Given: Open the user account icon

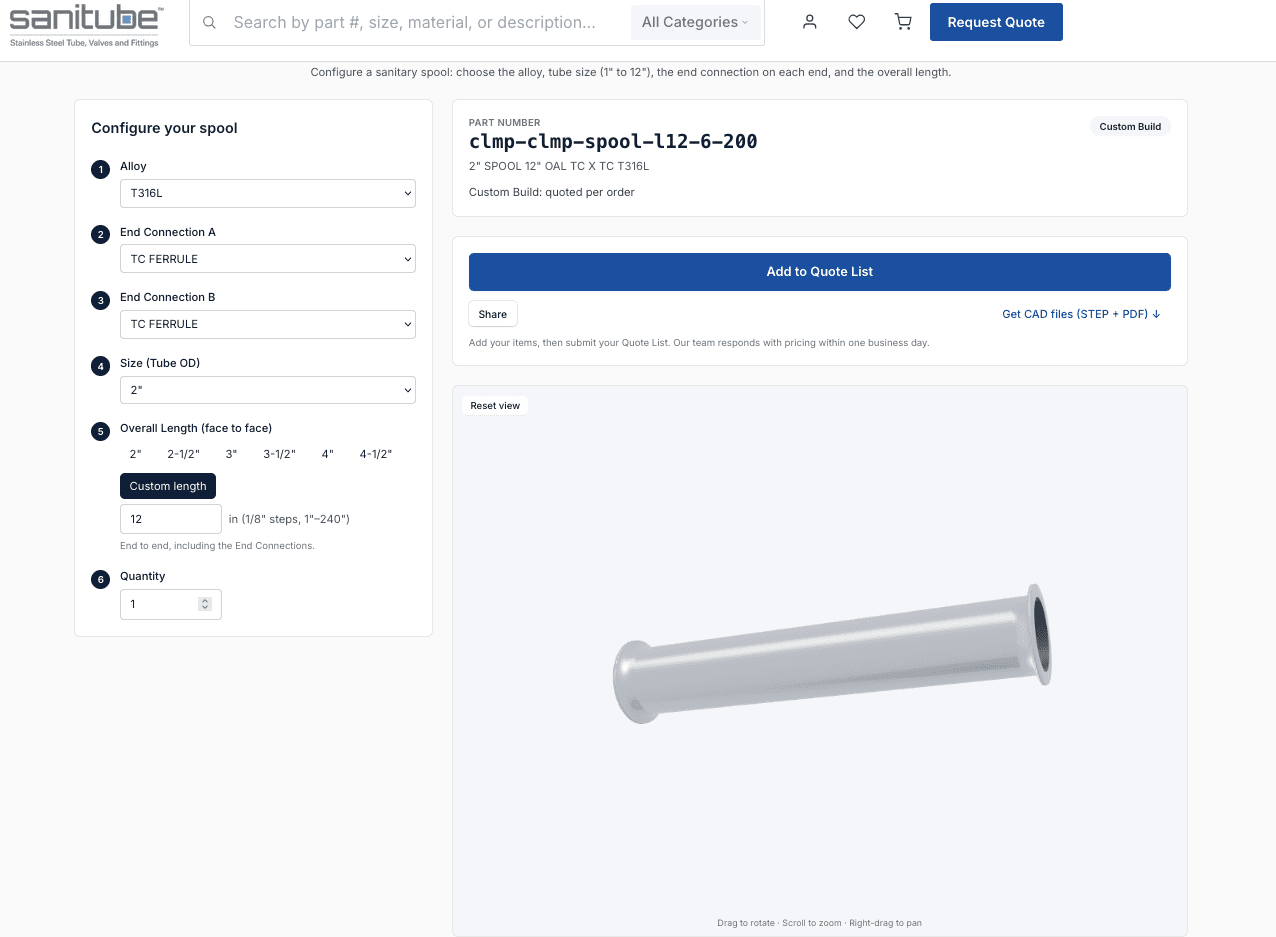Looking at the screenshot, I should [810, 22].
